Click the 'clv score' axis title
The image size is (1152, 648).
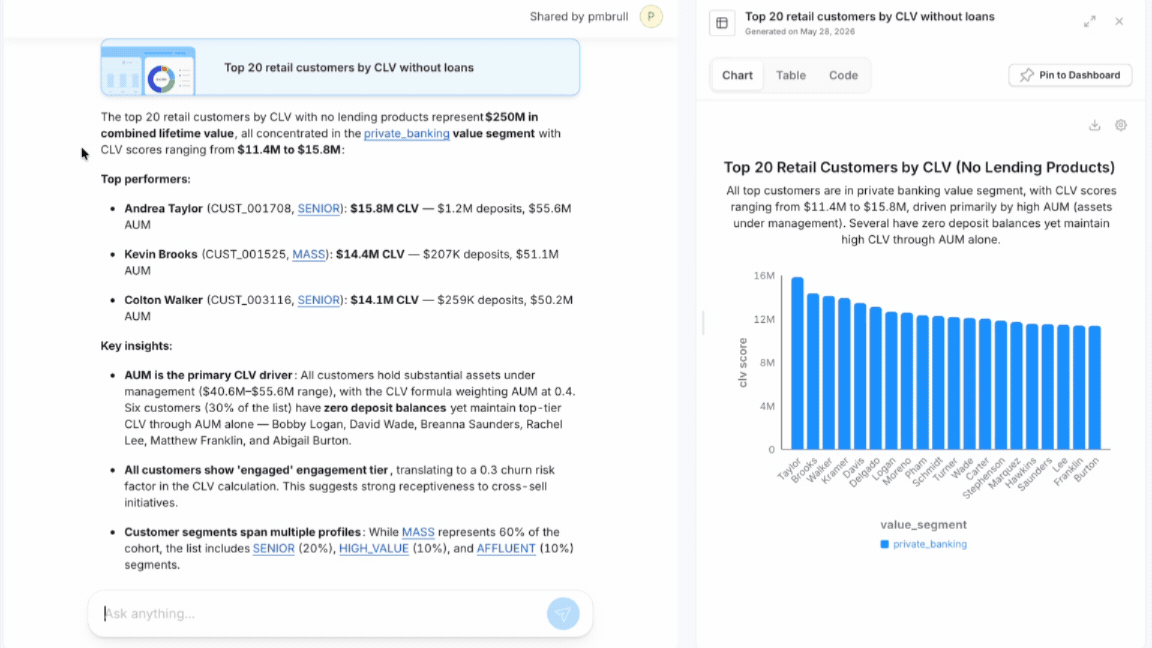coord(743,363)
